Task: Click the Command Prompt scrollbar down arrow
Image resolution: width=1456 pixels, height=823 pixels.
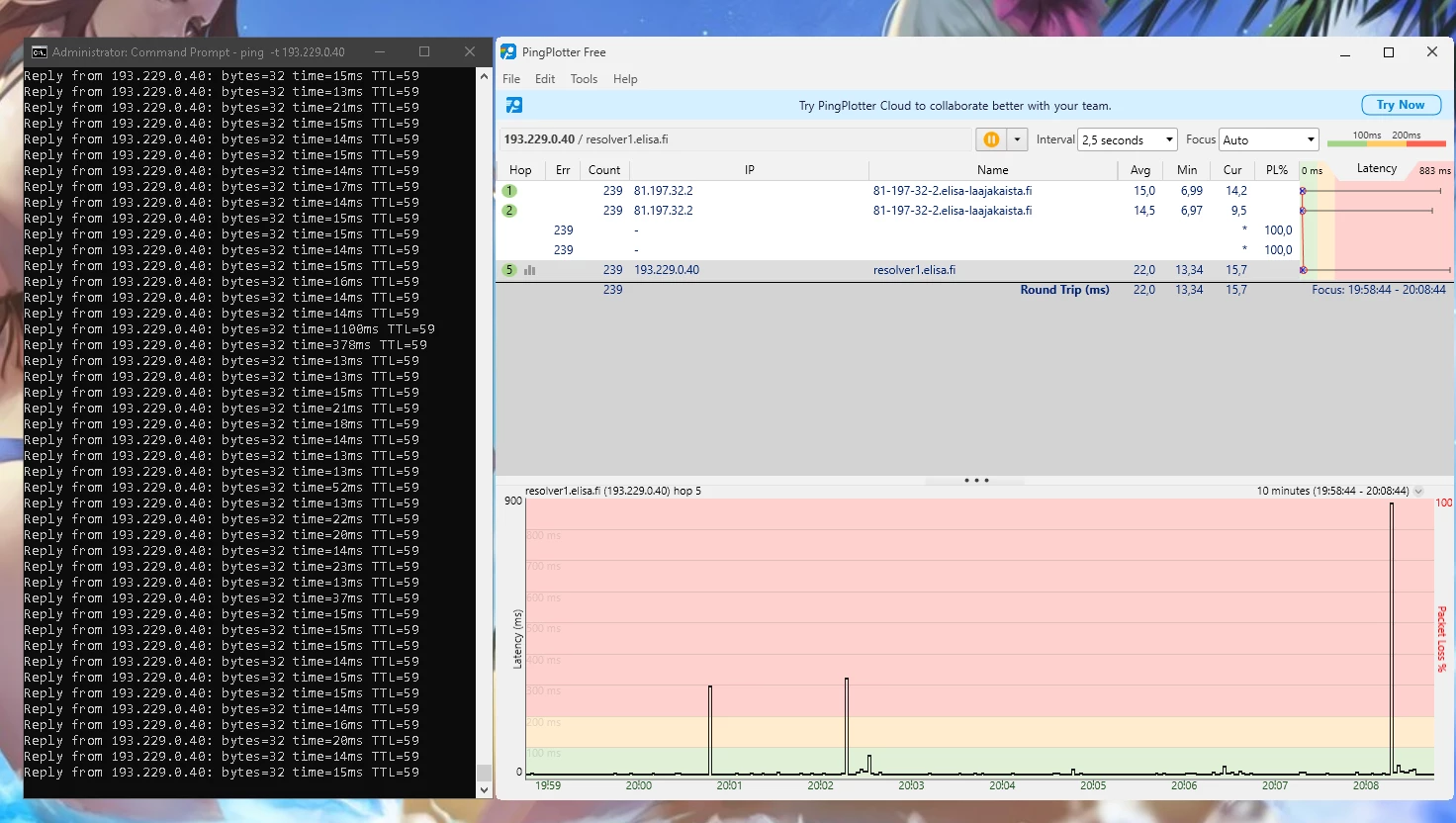Action: coord(484,789)
